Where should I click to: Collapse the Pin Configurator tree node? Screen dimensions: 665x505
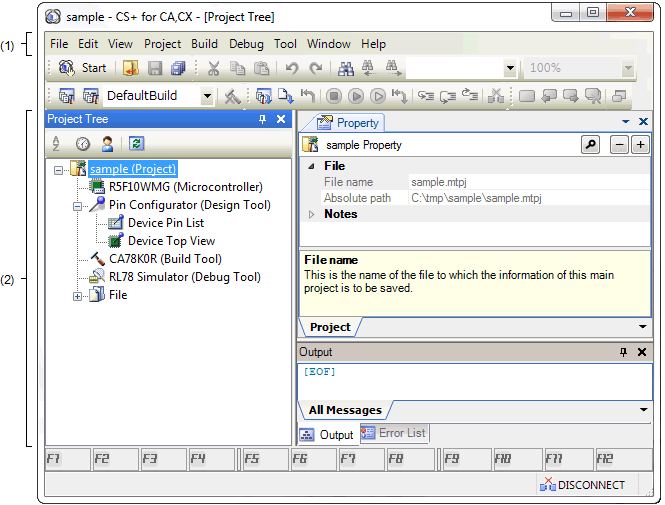coord(78,205)
